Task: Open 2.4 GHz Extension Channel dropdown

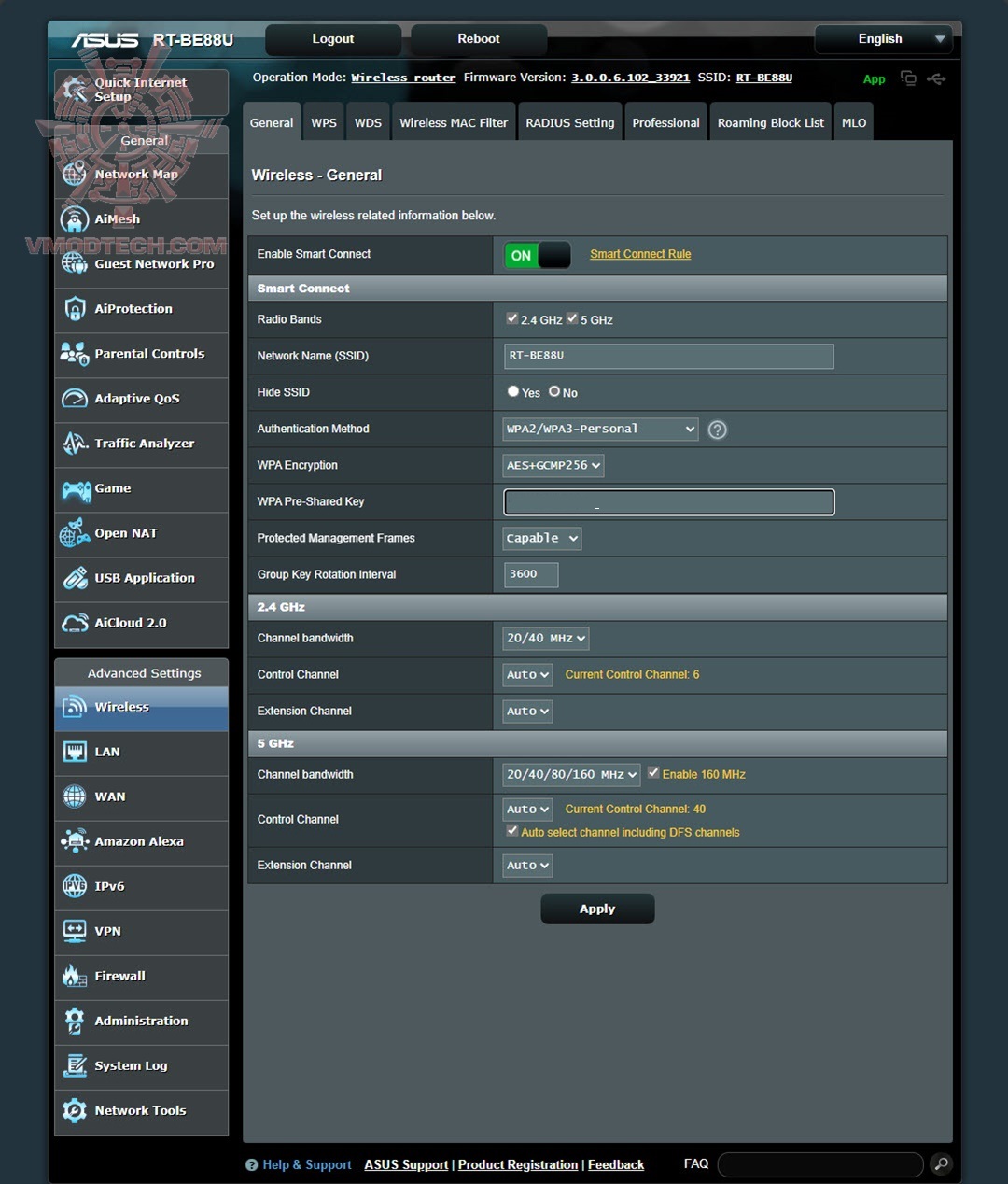Action: (527, 711)
